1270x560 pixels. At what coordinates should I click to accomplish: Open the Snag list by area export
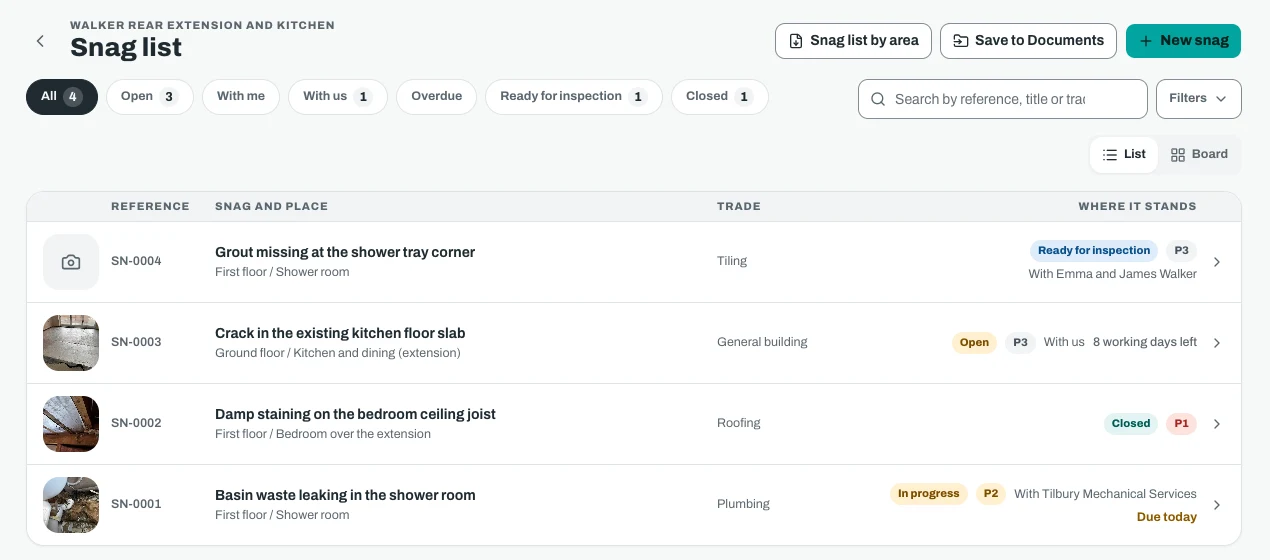pyautogui.click(x=853, y=41)
